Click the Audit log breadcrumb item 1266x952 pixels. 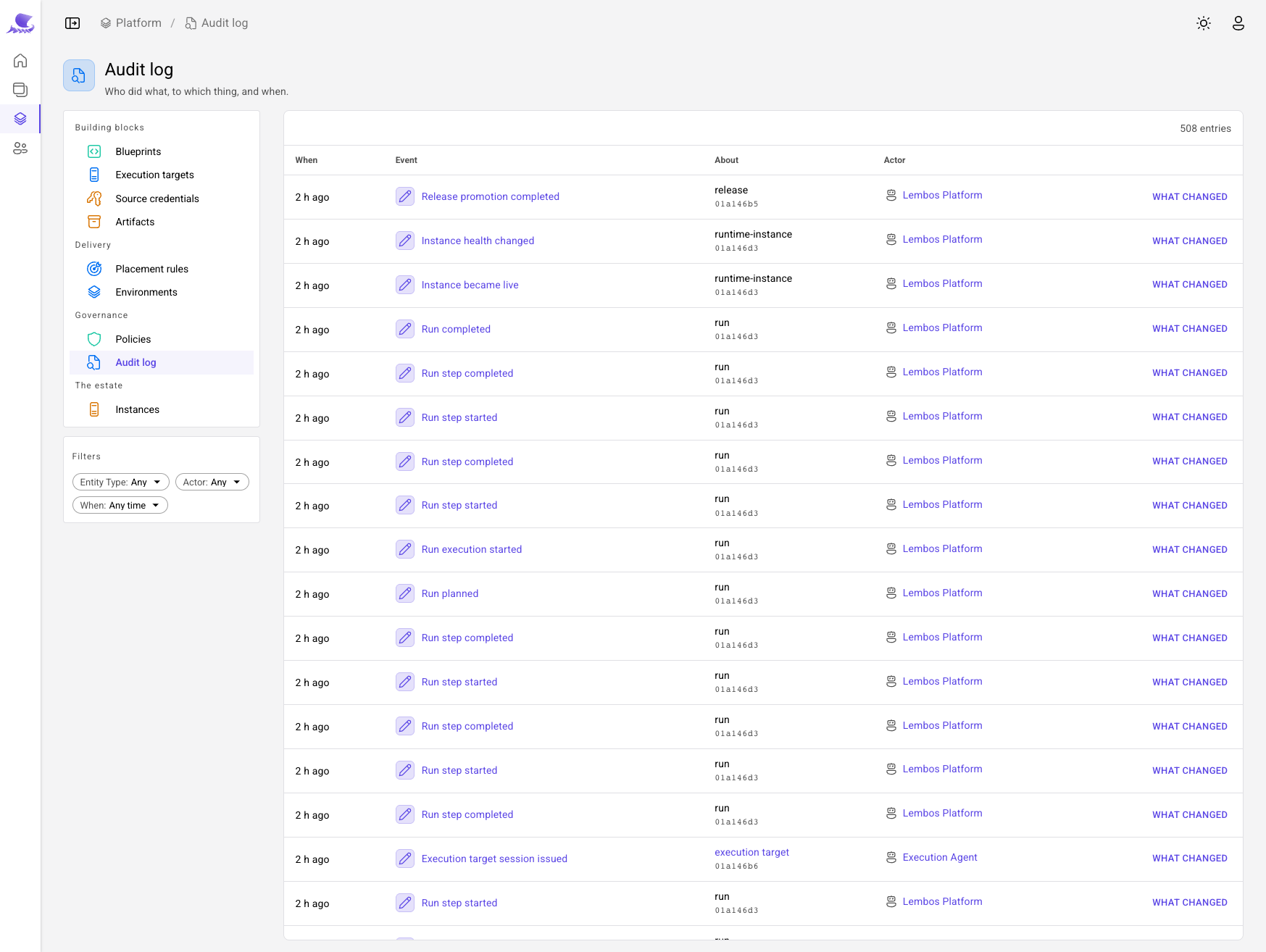coord(217,23)
